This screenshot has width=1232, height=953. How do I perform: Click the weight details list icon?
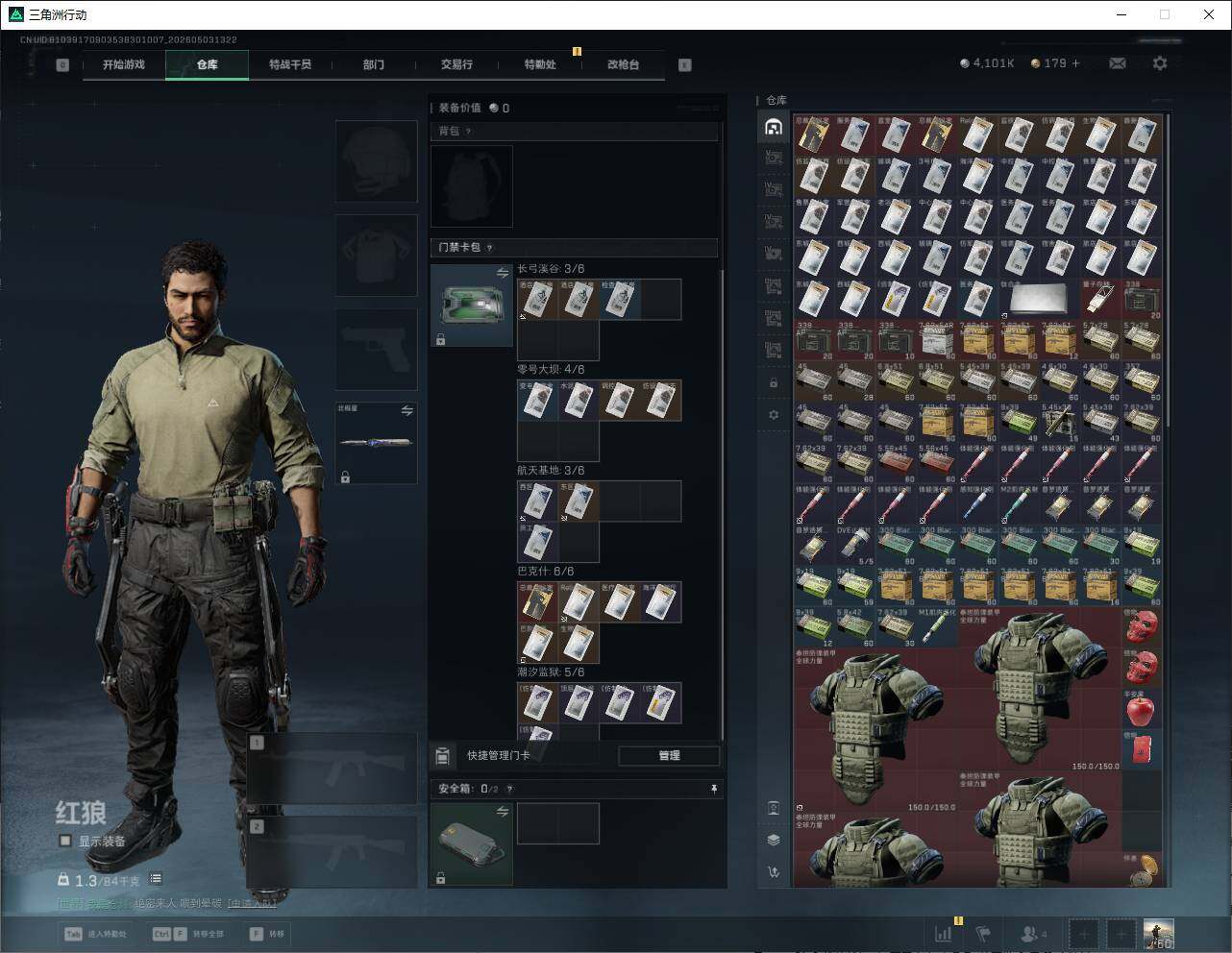pyautogui.click(x=156, y=879)
